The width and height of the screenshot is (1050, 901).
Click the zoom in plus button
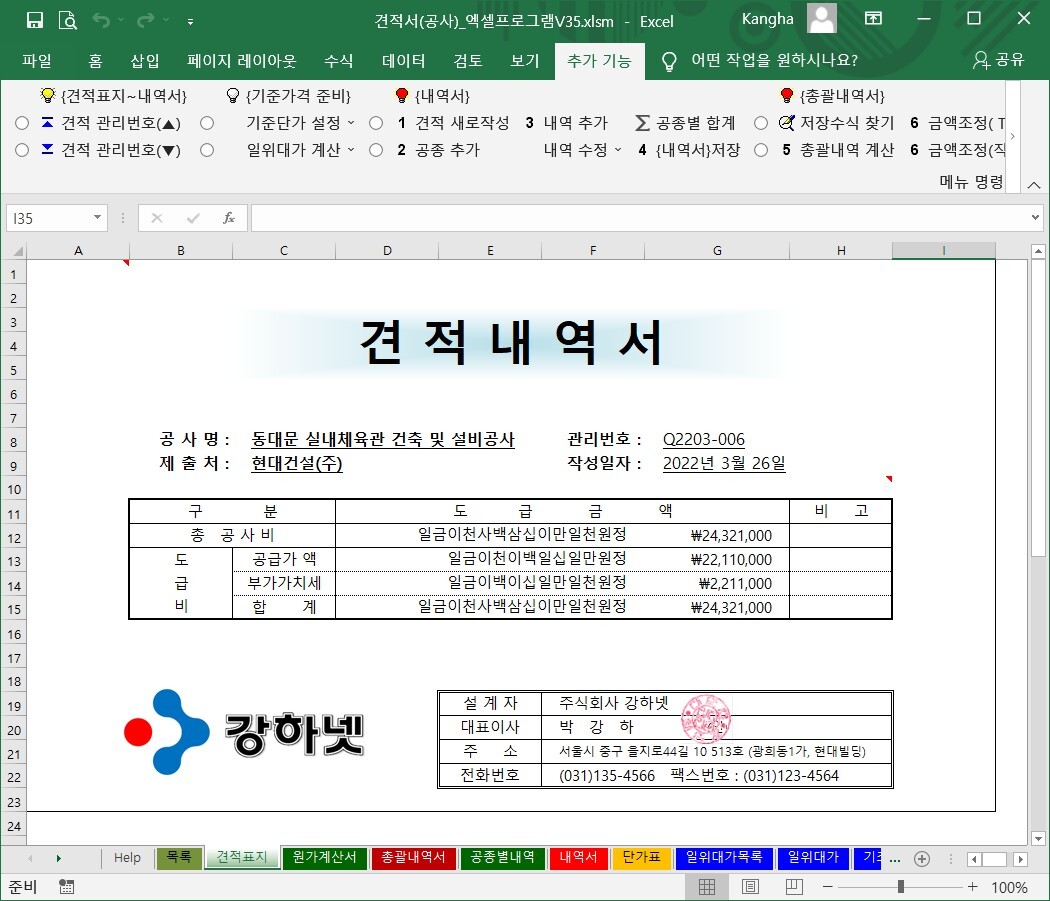pyautogui.click(x=972, y=887)
